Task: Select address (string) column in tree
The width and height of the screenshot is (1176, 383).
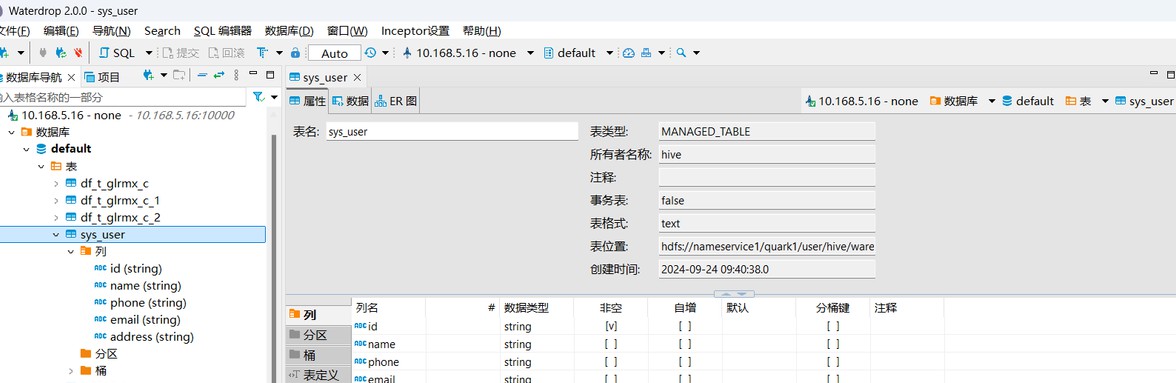Action: [152, 337]
